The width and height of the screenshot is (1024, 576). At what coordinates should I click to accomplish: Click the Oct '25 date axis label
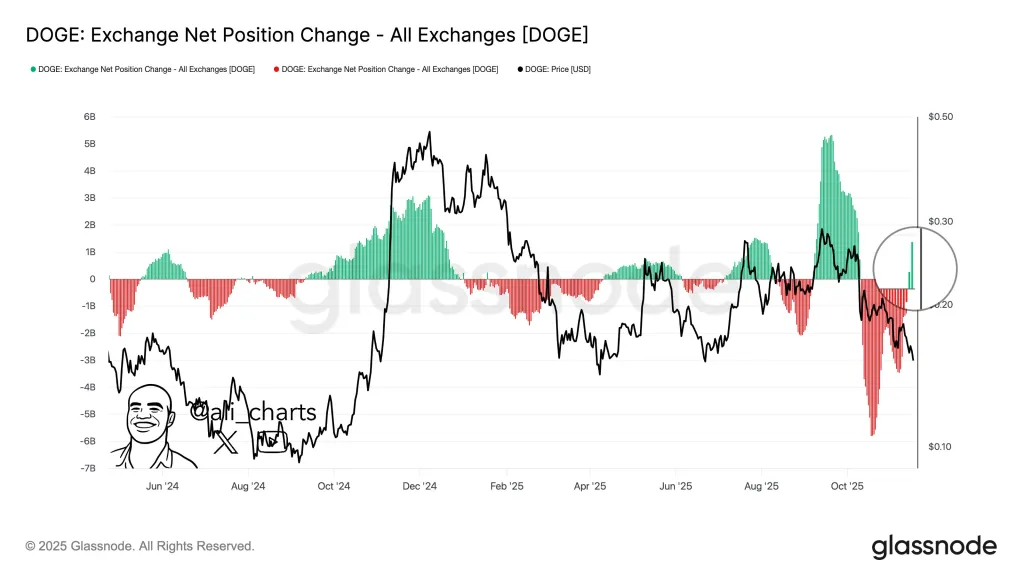tap(846, 486)
